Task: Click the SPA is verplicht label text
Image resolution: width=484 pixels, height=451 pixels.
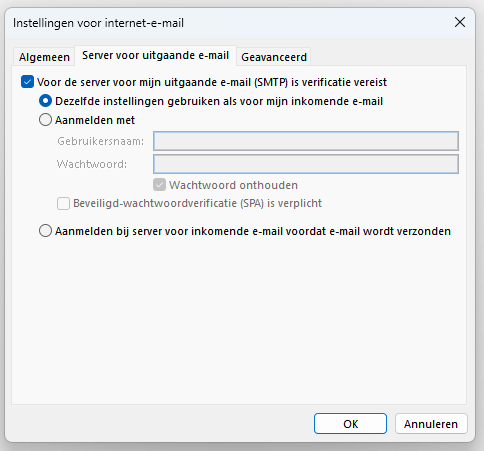Action: (x=197, y=203)
